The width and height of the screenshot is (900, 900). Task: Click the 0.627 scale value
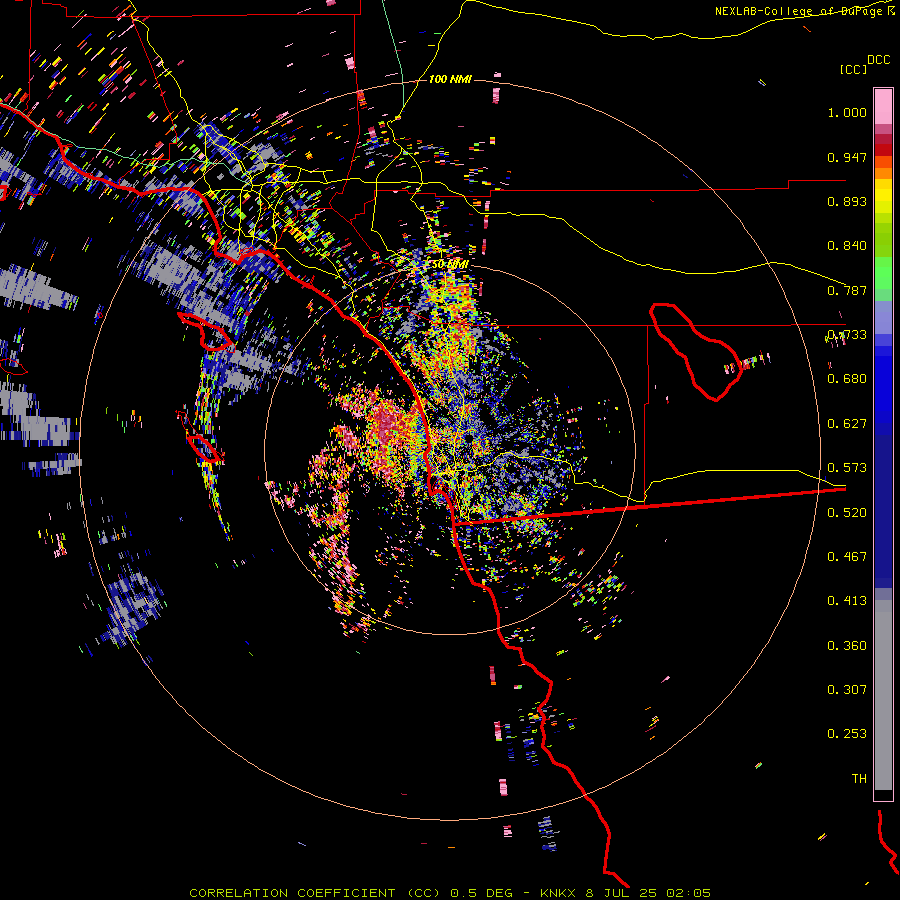[847, 424]
